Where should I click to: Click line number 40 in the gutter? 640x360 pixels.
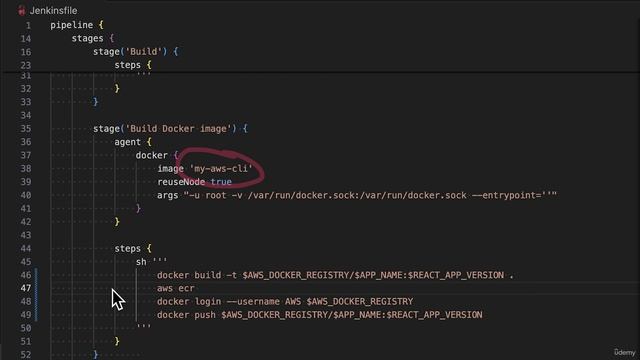coord(26,196)
